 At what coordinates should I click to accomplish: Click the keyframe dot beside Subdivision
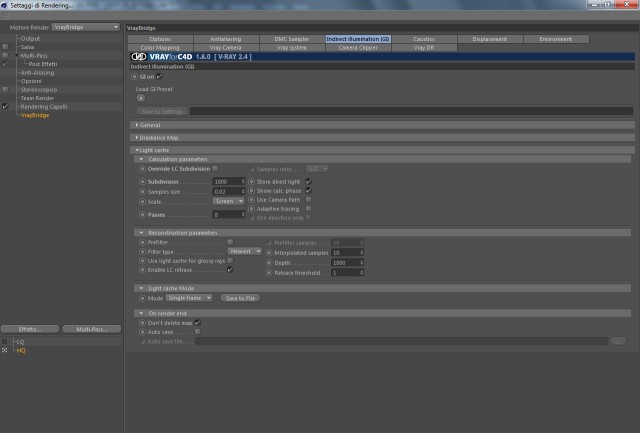tap(142, 182)
